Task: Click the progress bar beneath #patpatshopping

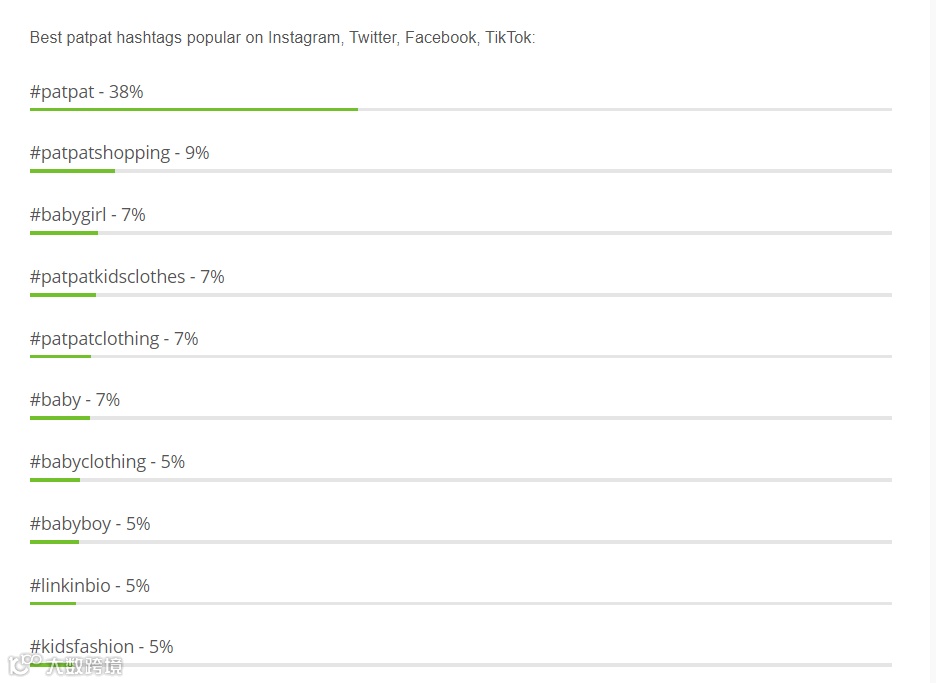Action: (x=72, y=171)
